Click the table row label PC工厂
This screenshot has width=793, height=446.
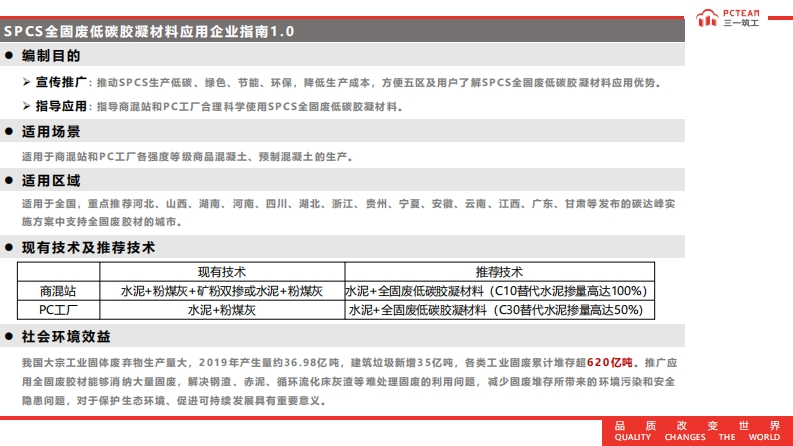(58, 310)
